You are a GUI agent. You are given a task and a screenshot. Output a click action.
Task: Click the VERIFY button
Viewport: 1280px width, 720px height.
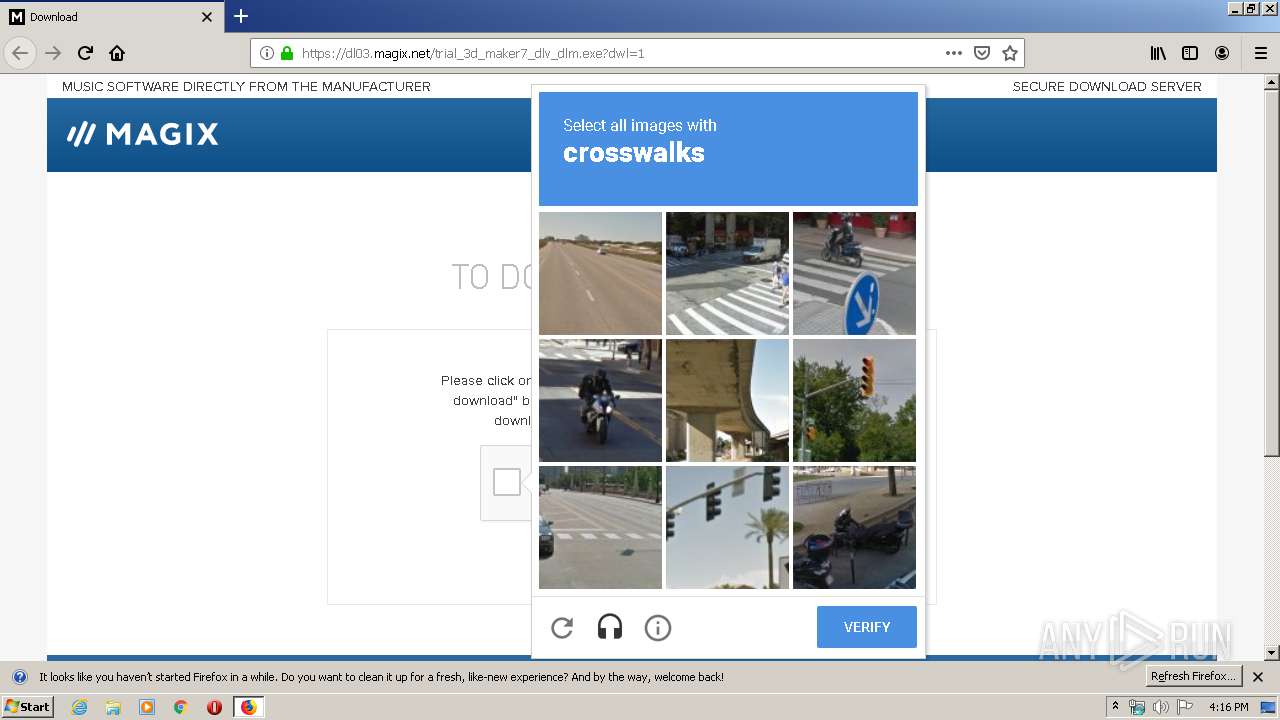tap(867, 627)
